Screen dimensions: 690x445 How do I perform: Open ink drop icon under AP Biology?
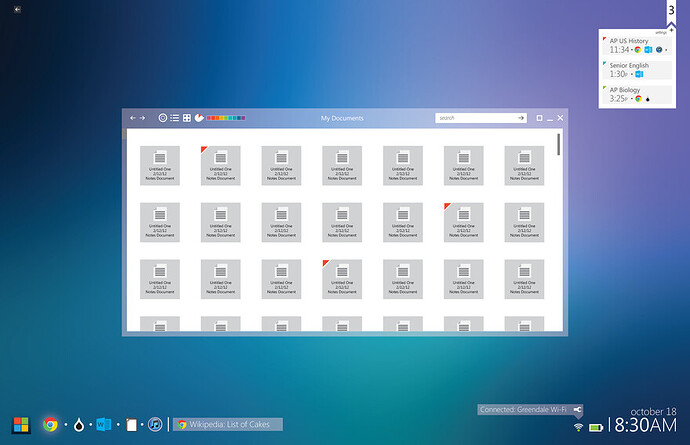648,99
